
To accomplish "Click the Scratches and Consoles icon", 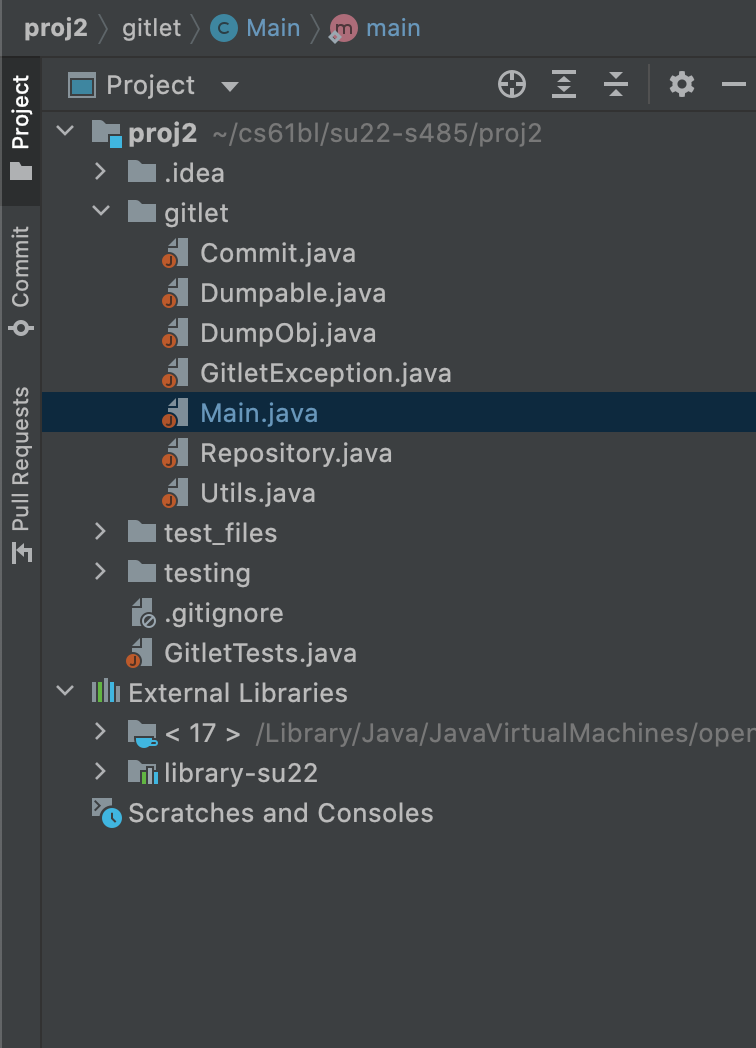I will pos(106,813).
